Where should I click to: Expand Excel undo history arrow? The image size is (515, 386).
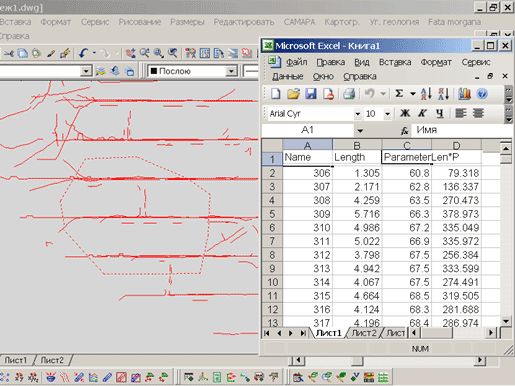click(x=383, y=94)
